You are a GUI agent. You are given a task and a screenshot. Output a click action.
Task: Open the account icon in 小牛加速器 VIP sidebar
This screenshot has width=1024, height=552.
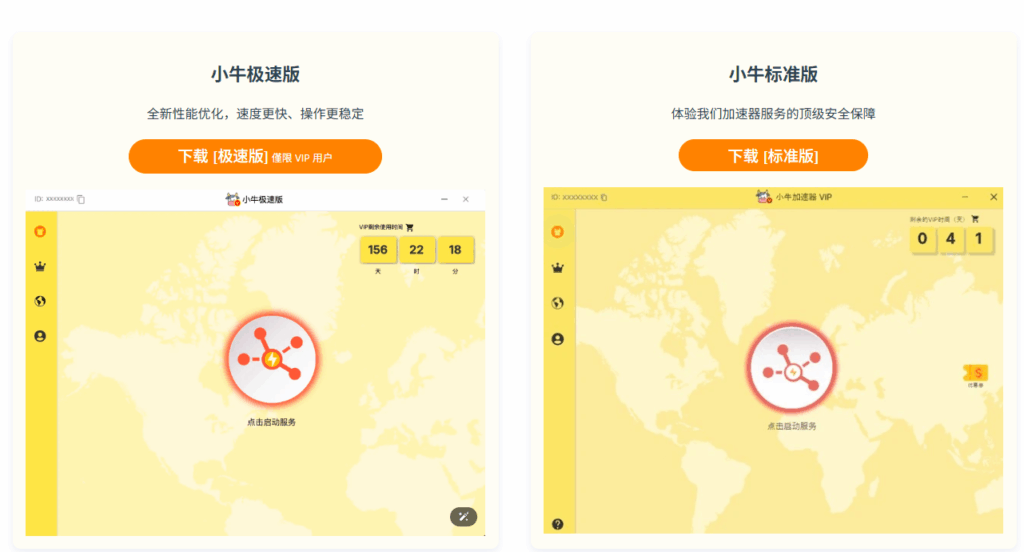point(558,339)
